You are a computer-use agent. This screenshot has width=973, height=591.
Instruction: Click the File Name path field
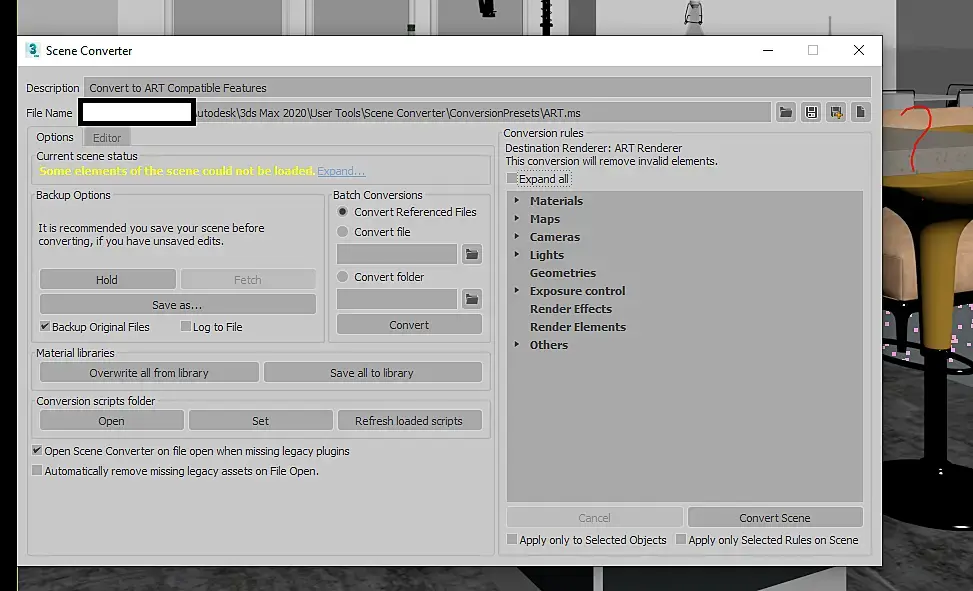(425, 112)
